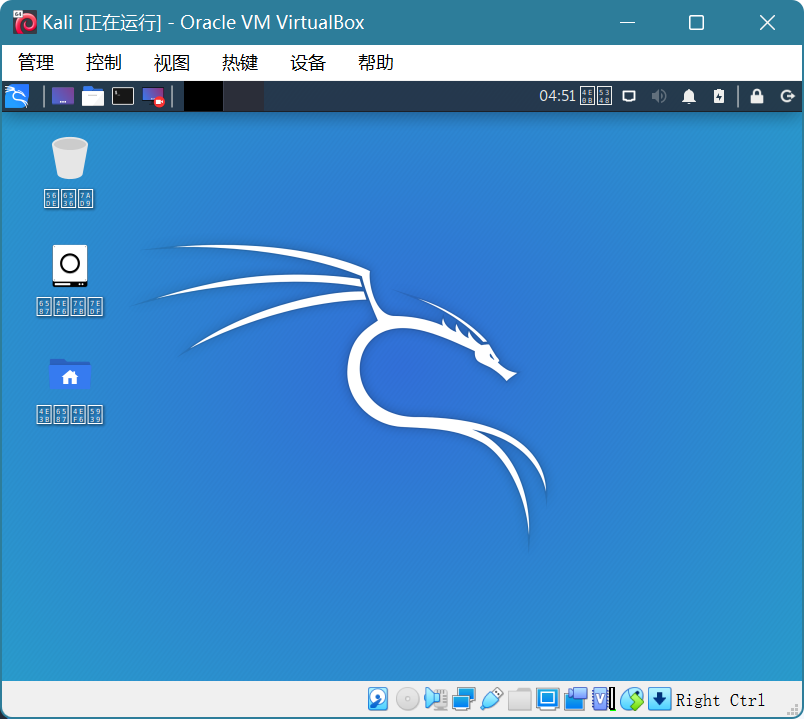Click the log out panel icon
The width and height of the screenshot is (804, 719).
tap(787, 96)
